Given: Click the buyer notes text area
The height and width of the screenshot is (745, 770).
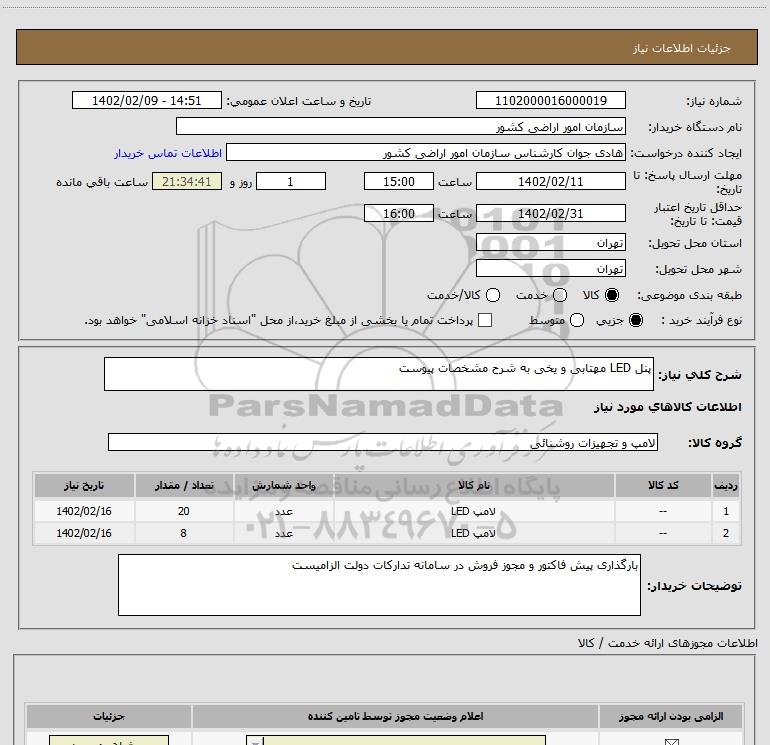Looking at the screenshot, I should click(379, 585).
